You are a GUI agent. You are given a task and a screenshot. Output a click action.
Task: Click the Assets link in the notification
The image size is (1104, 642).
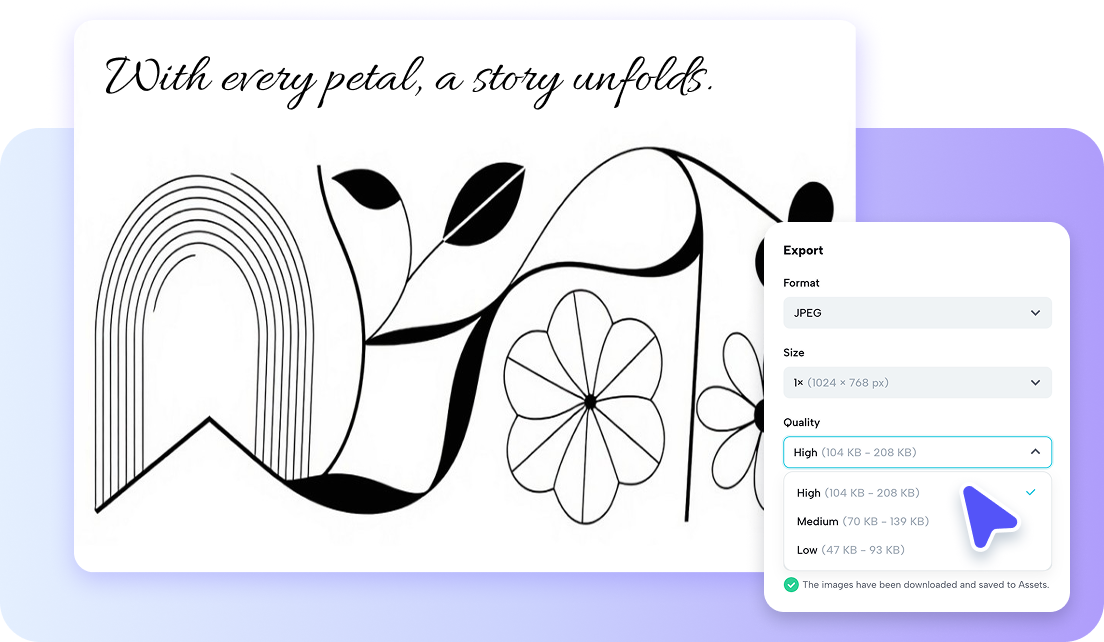click(x=1033, y=584)
